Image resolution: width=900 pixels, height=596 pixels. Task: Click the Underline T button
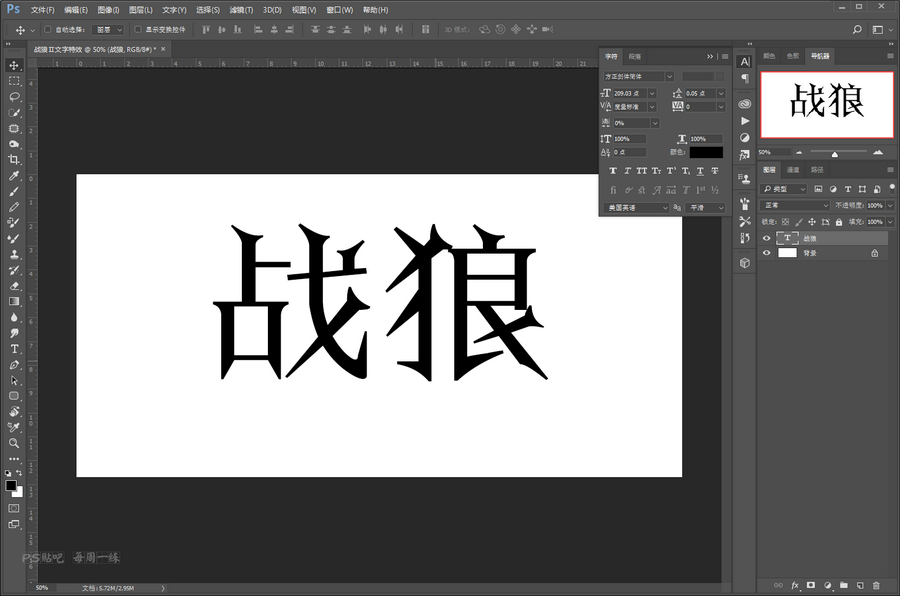700,171
